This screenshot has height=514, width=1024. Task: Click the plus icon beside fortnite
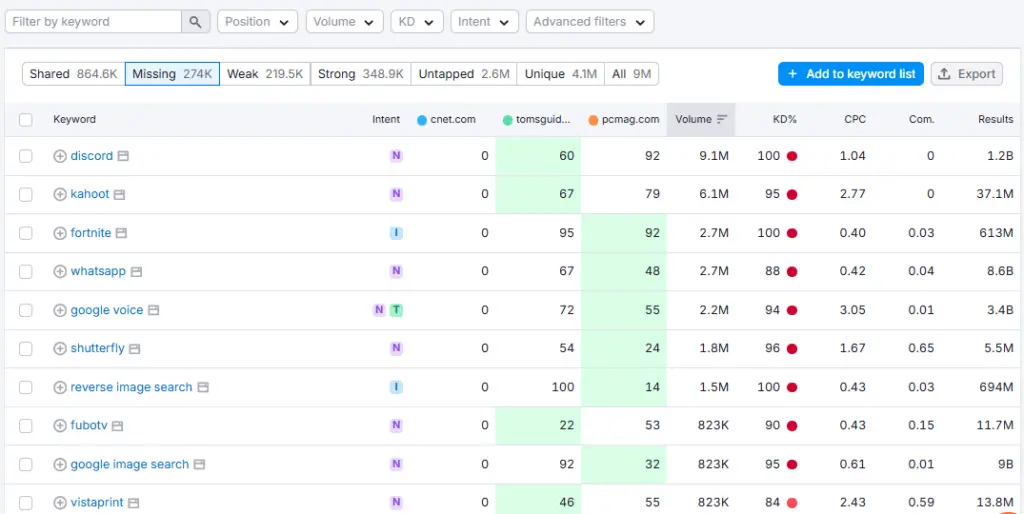pyautogui.click(x=59, y=233)
